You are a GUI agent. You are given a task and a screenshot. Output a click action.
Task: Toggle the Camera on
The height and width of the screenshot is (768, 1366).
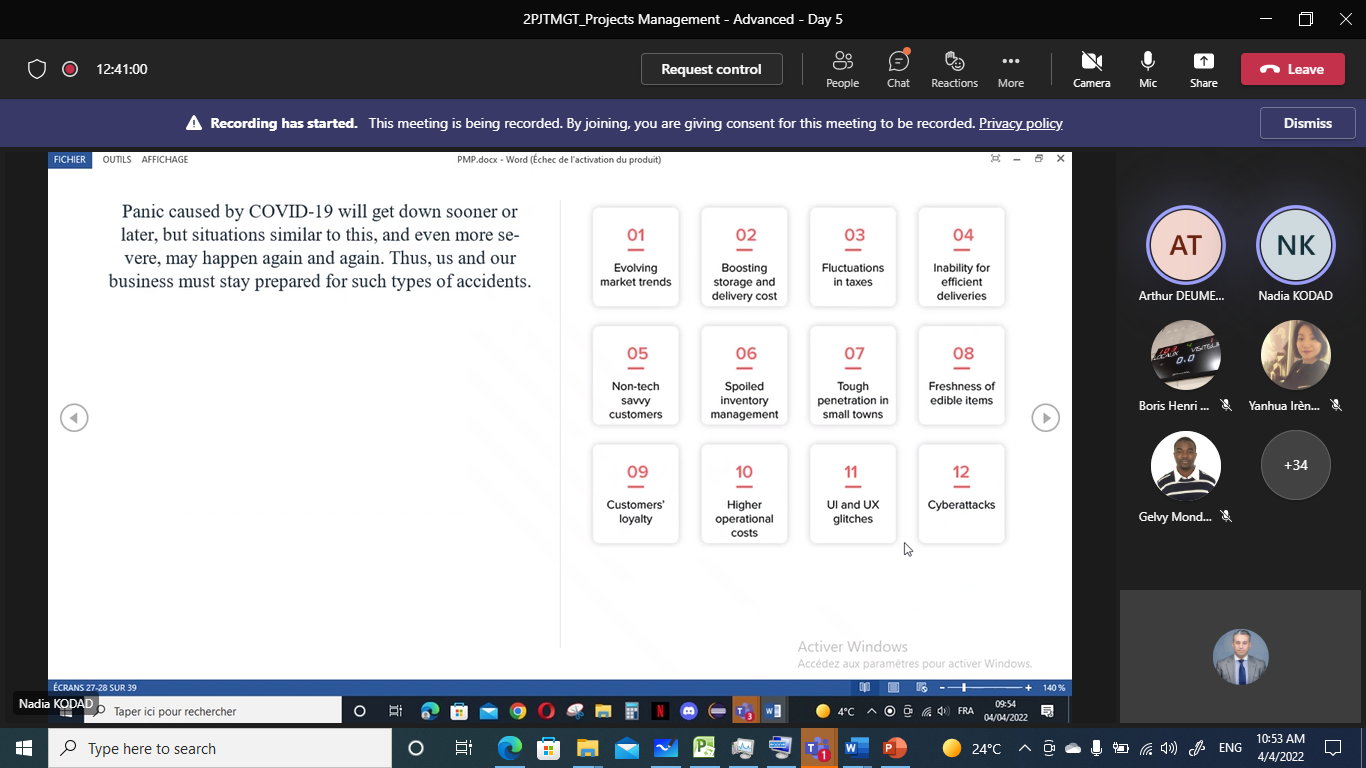coord(1091,69)
